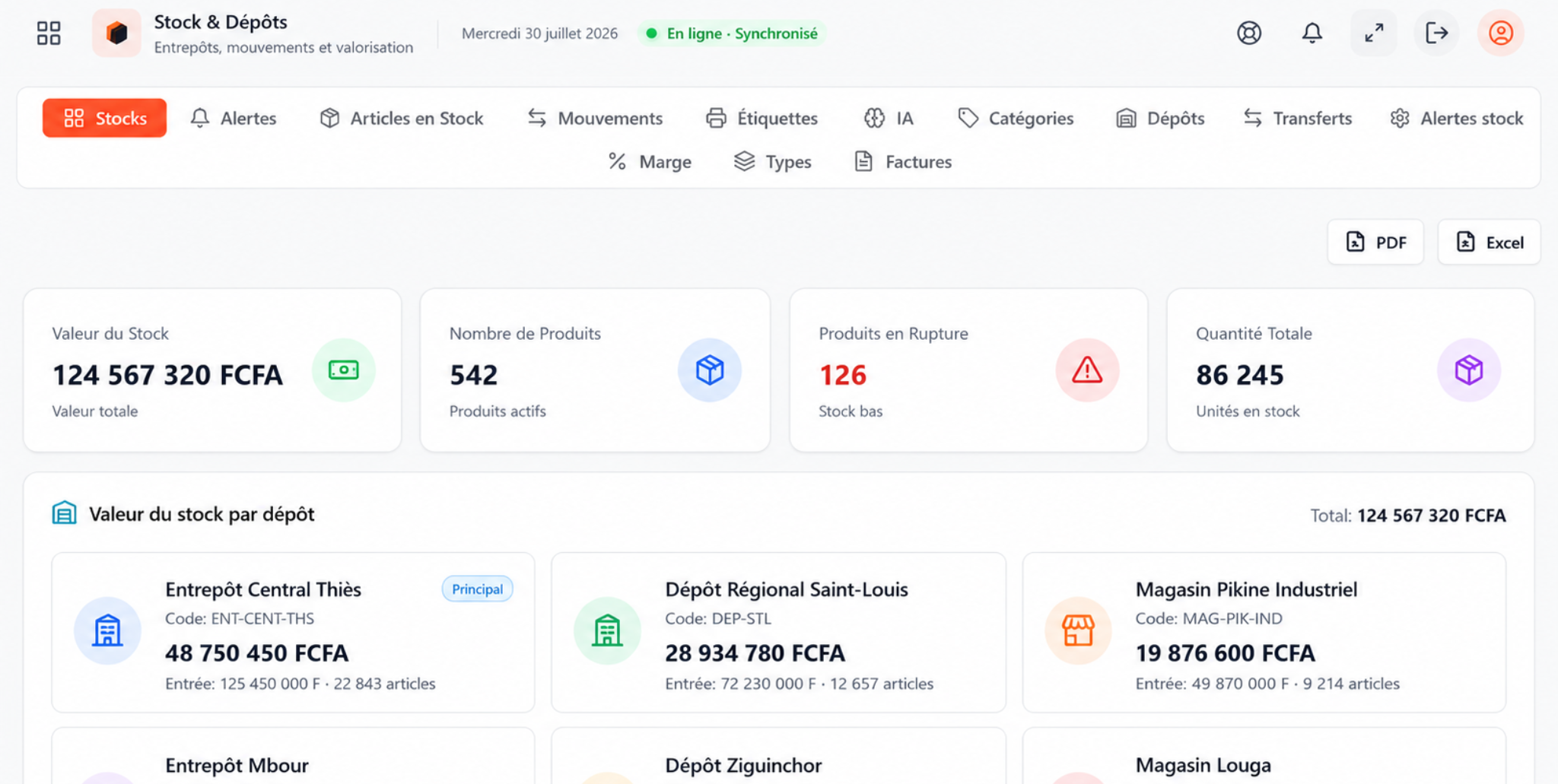Select the Stocks tab

[104, 118]
